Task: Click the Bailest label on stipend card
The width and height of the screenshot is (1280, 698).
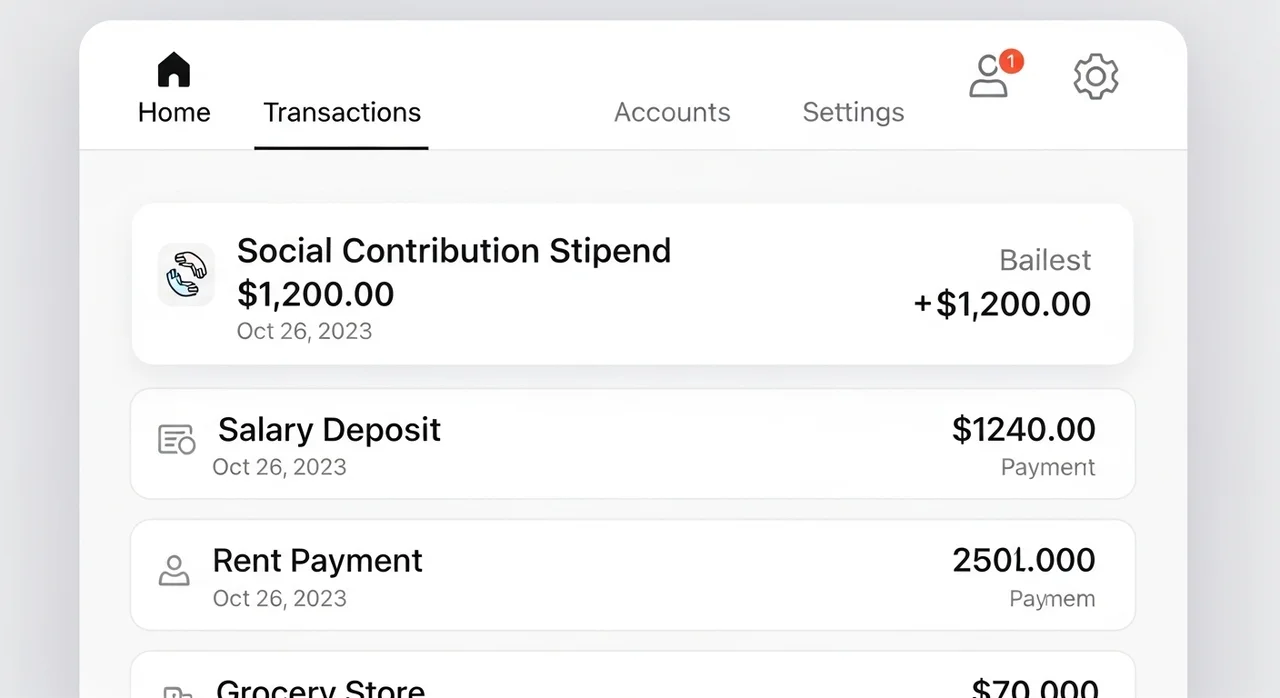Action: click(x=1045, y=260)
